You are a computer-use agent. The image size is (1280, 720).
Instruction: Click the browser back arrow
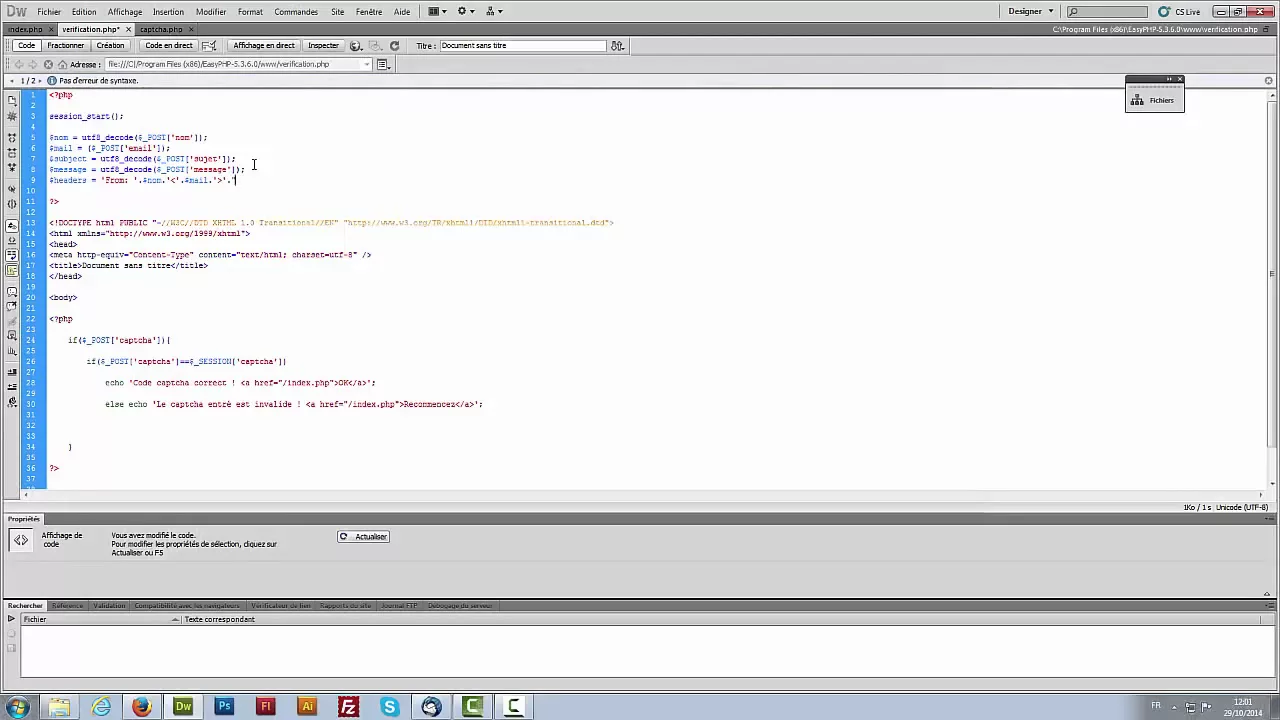pyautogui.click(x=18, y=64)
